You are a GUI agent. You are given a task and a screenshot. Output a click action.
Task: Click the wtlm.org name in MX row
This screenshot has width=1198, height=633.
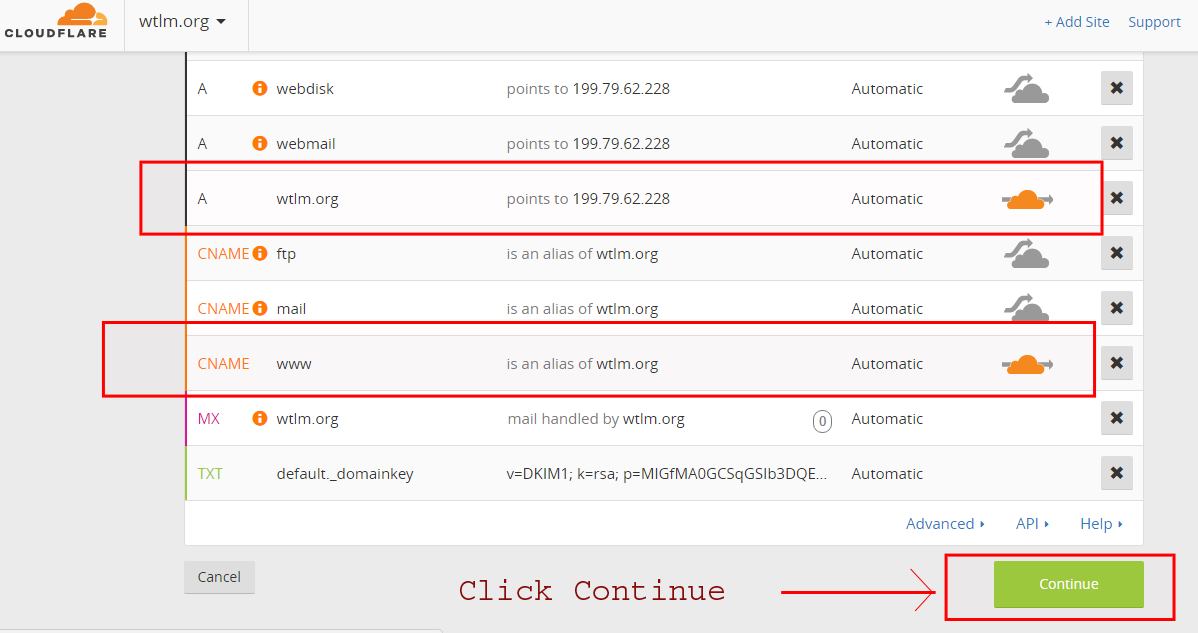coord(307,418)
